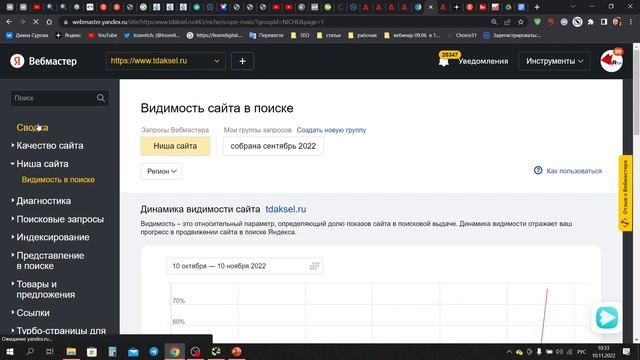Bookmark this page with star icon
Viewport: 640px width, 360px height.
click(521, 22)
